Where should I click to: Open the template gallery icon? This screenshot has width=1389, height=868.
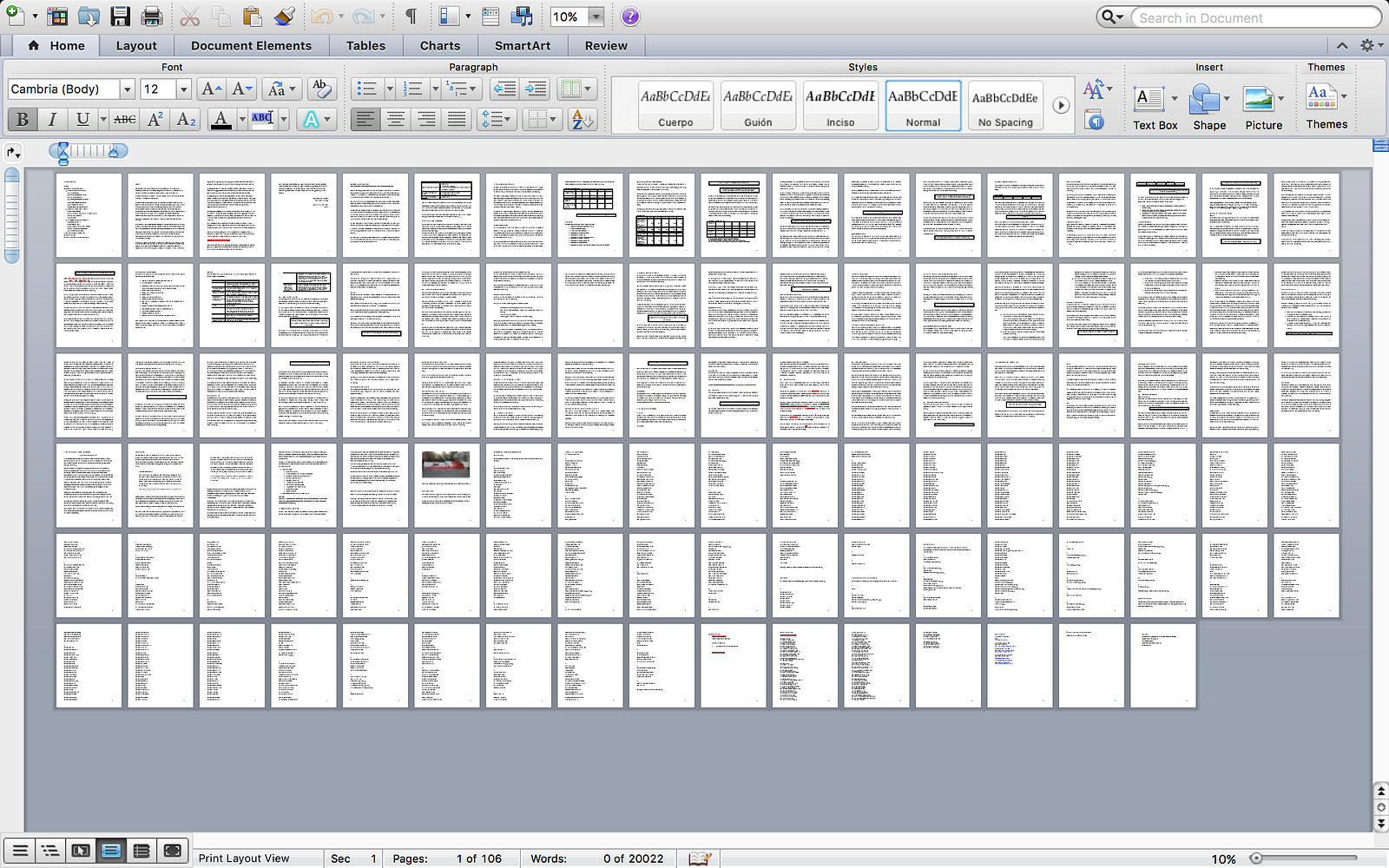[x=57, y=16]
